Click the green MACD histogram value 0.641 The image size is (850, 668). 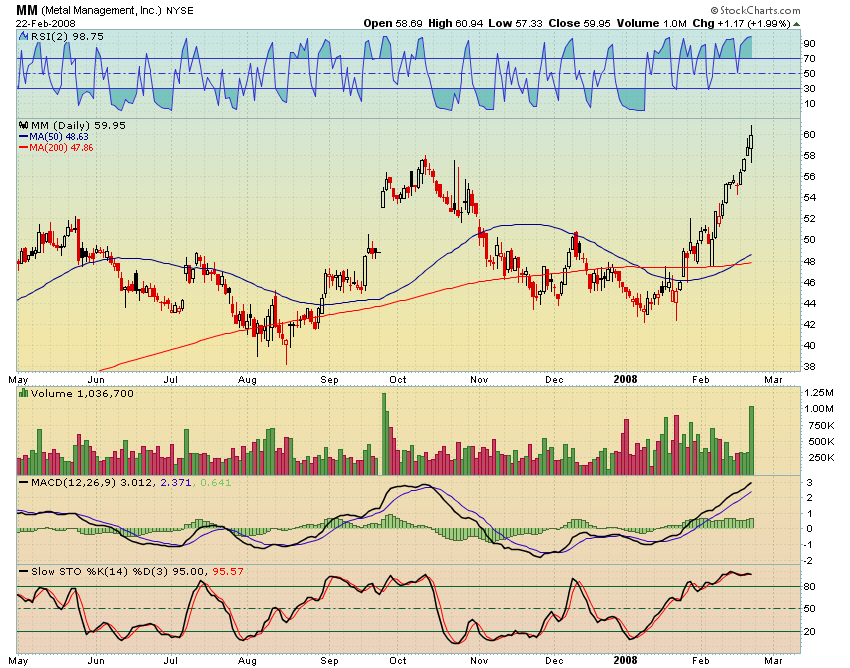216,483
